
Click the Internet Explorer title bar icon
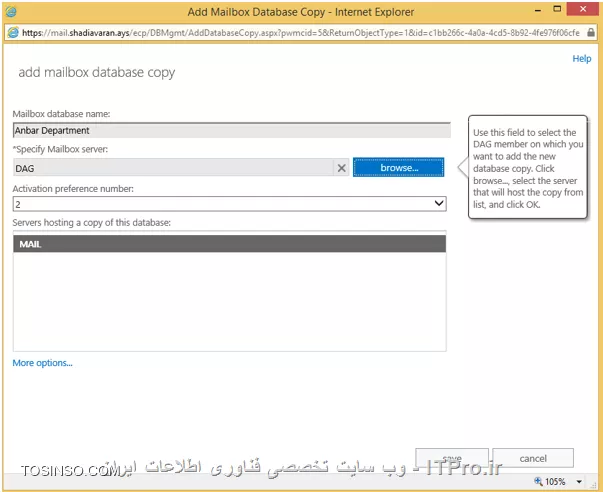11,12
